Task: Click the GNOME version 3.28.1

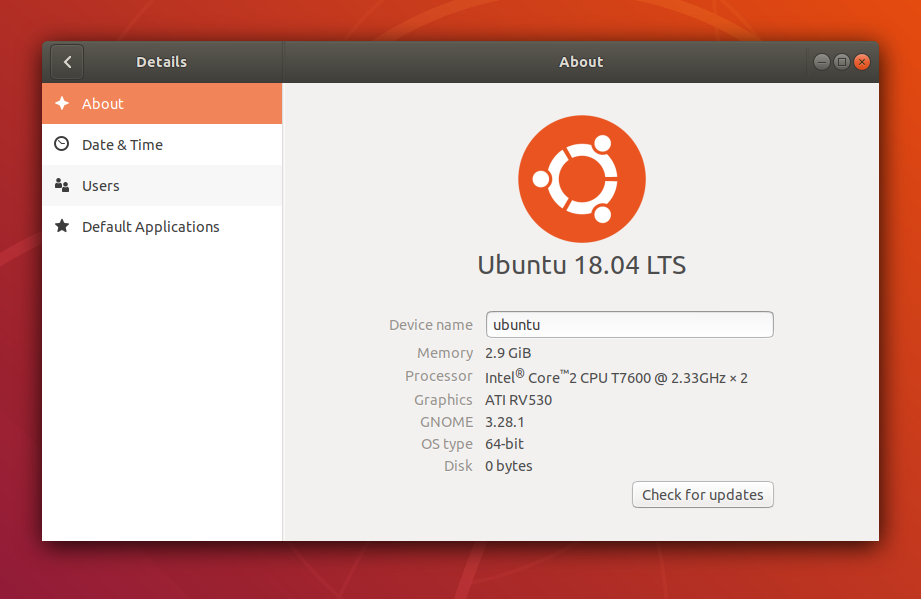Action: (505, 422)
